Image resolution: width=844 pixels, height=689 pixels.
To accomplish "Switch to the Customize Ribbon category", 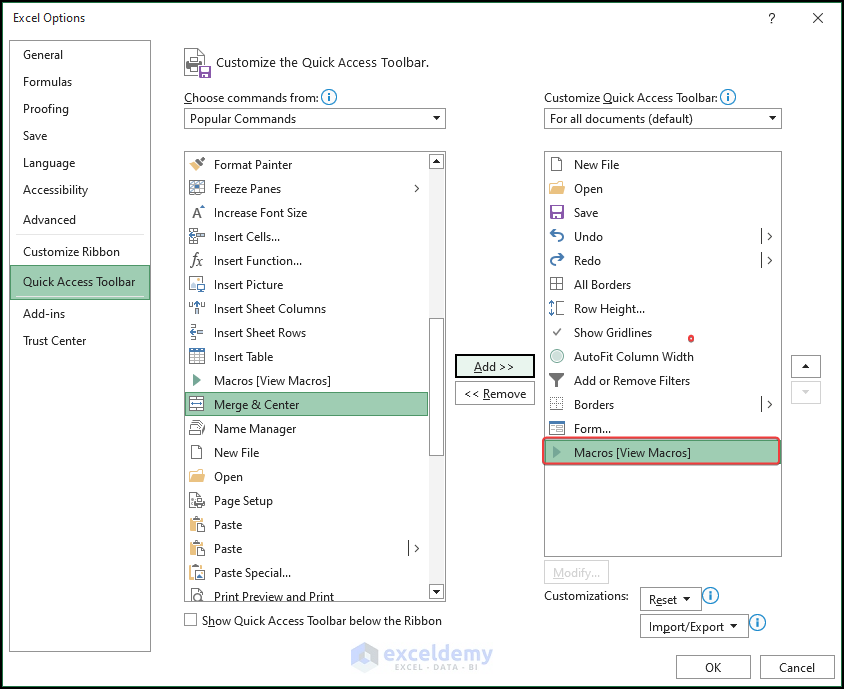I will [71, 252].
